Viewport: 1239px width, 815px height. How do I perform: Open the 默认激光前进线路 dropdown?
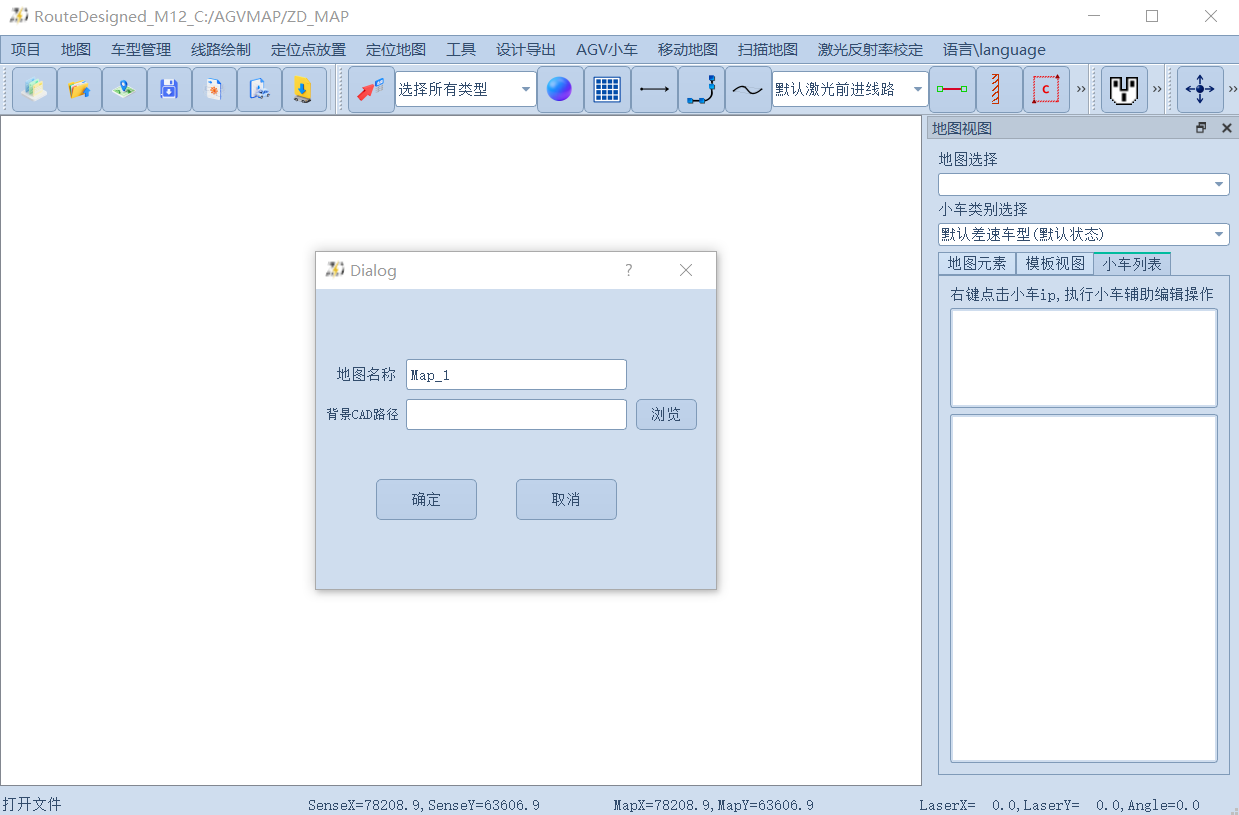850,90
